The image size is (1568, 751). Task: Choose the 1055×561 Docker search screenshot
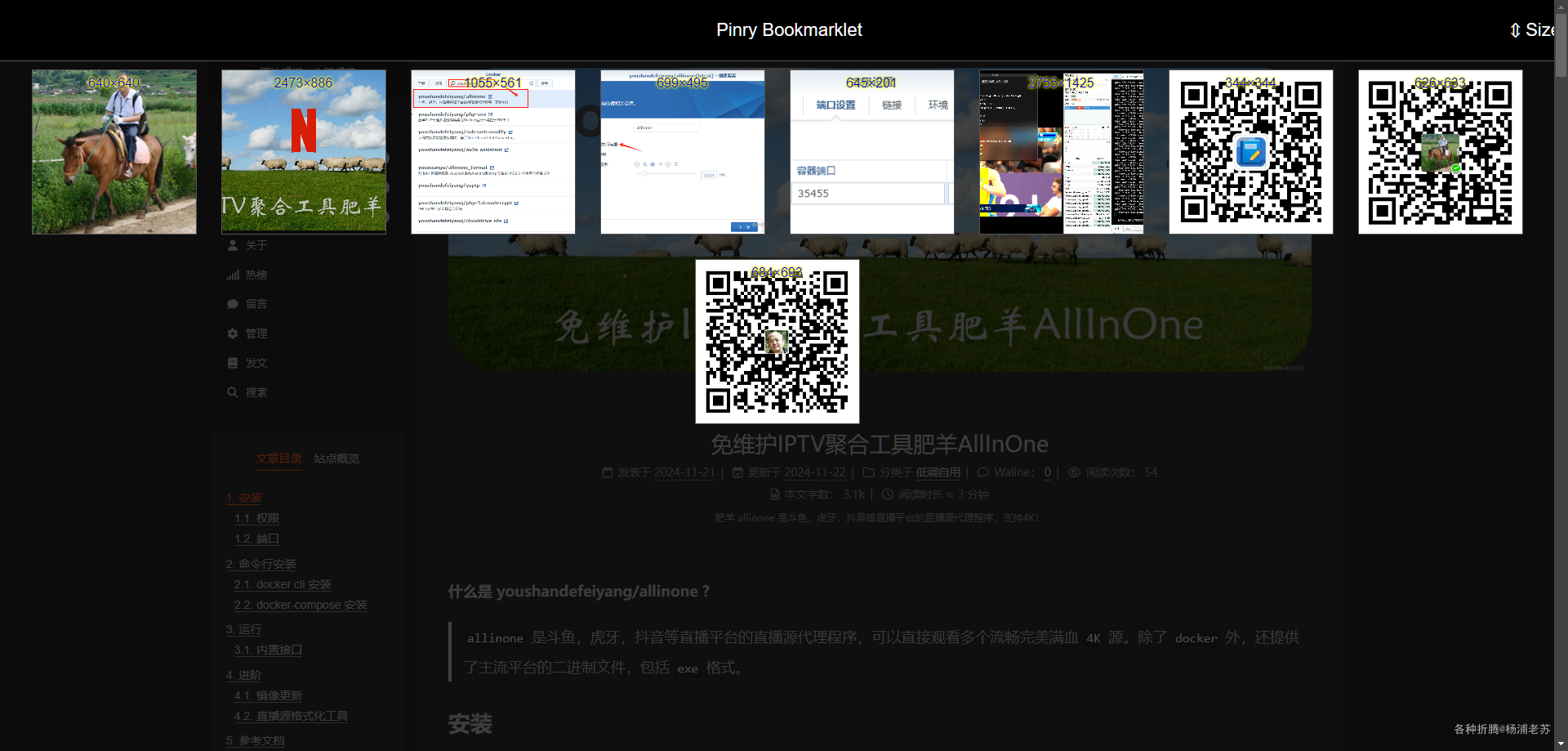tap(493, 152)
